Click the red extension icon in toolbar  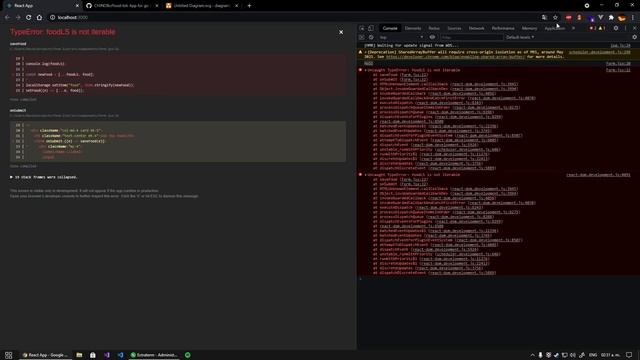point(569,18)
